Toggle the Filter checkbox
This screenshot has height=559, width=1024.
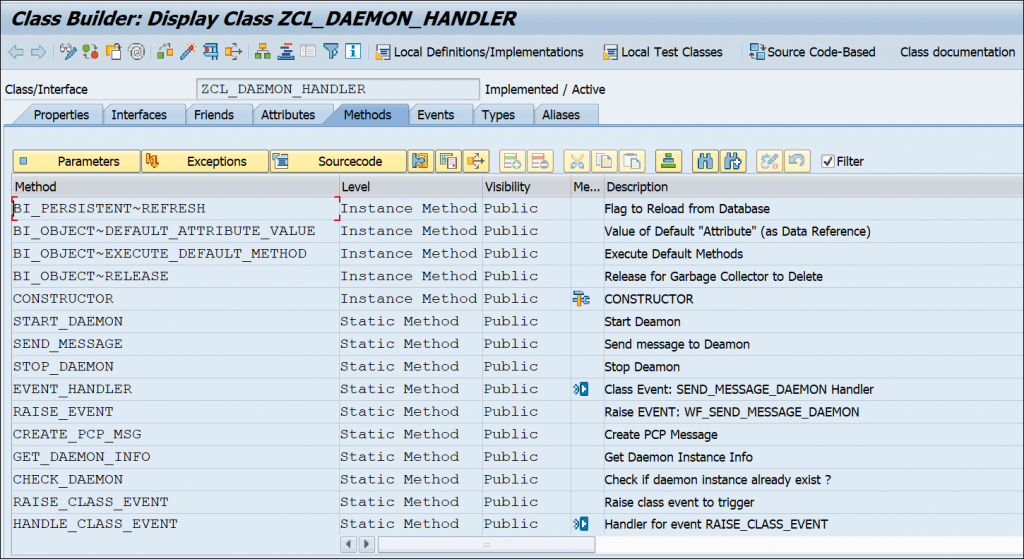pyautogui.click(x=827, y=161)
